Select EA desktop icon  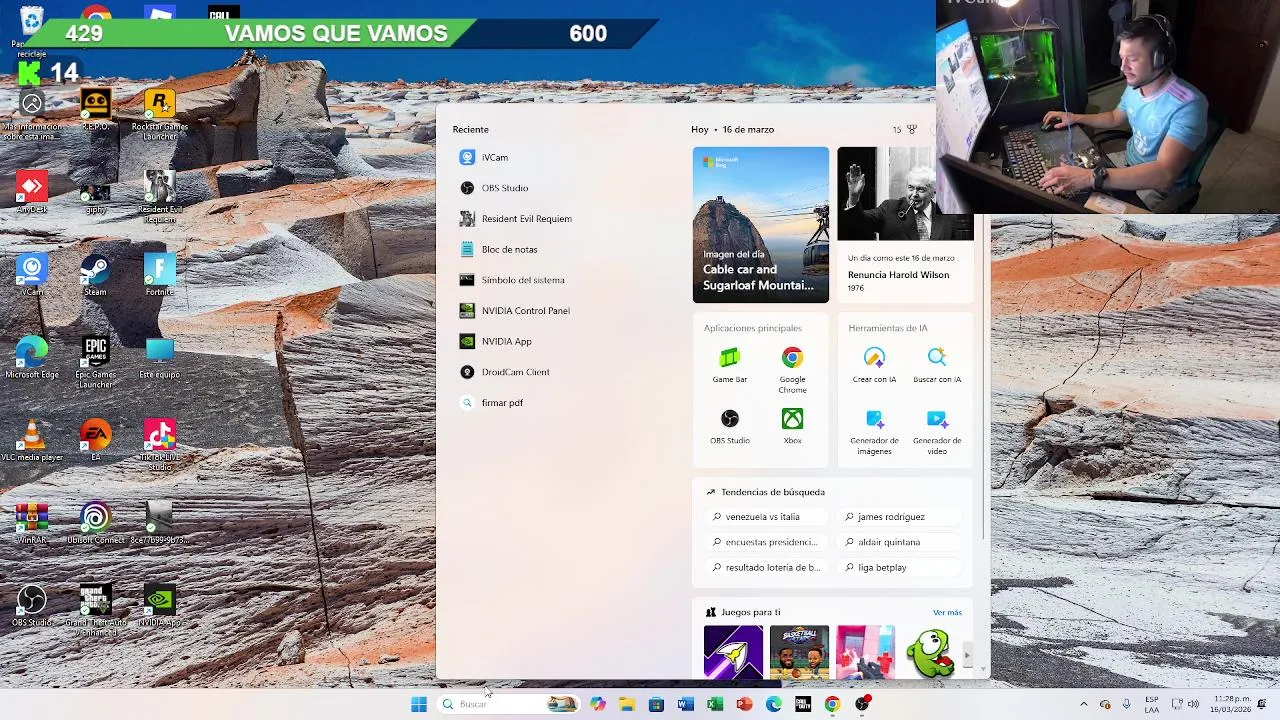(96, 441)
